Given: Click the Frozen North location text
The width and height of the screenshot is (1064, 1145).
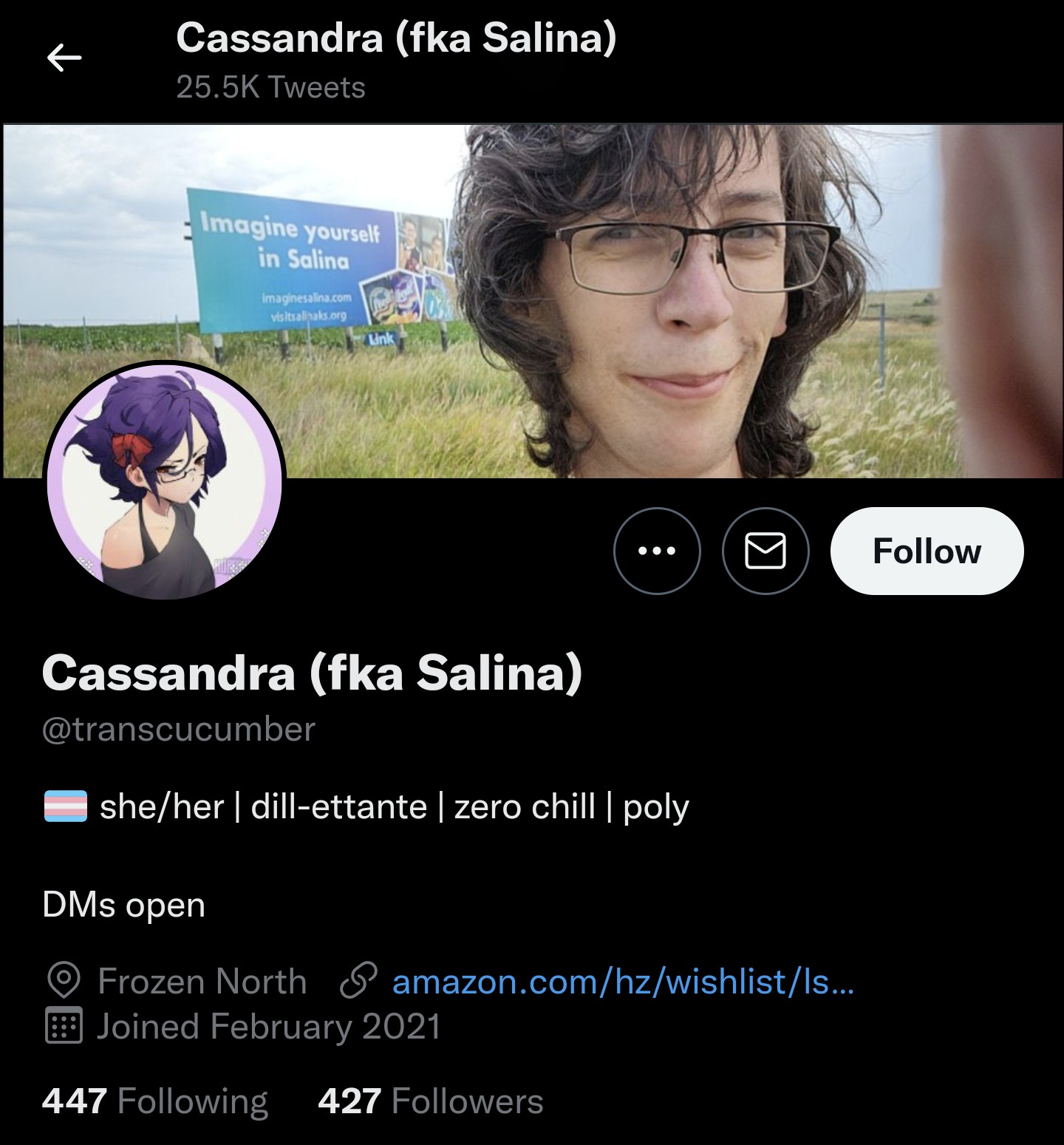Looking at the screenshot, I should (202, 982).
